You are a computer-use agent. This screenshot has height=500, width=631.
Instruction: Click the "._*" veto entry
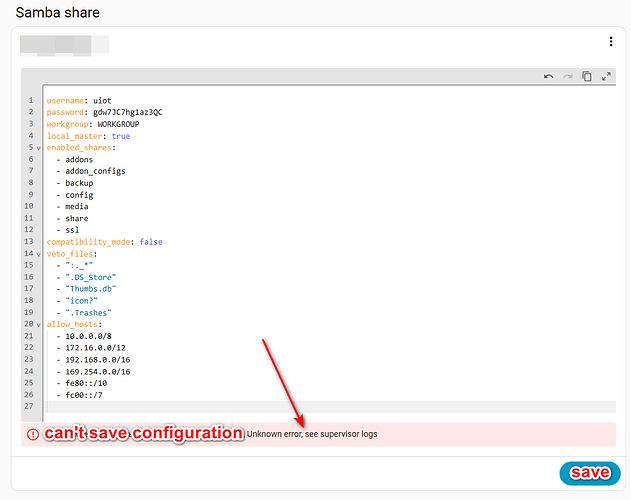pos(79,265)
